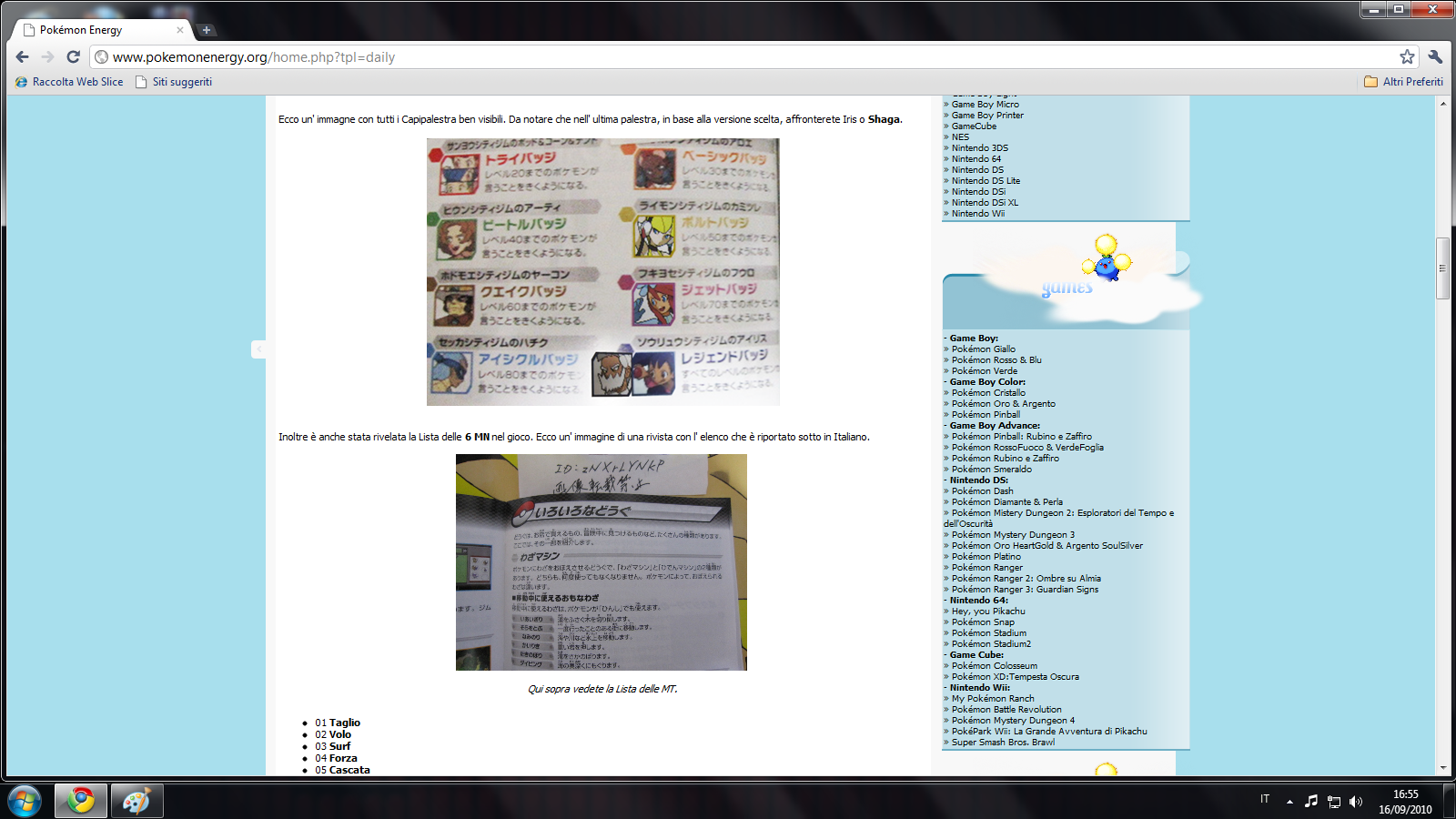Open the Nintendo DS Lite link
The image size is (1456, 819).
(986, 181)
